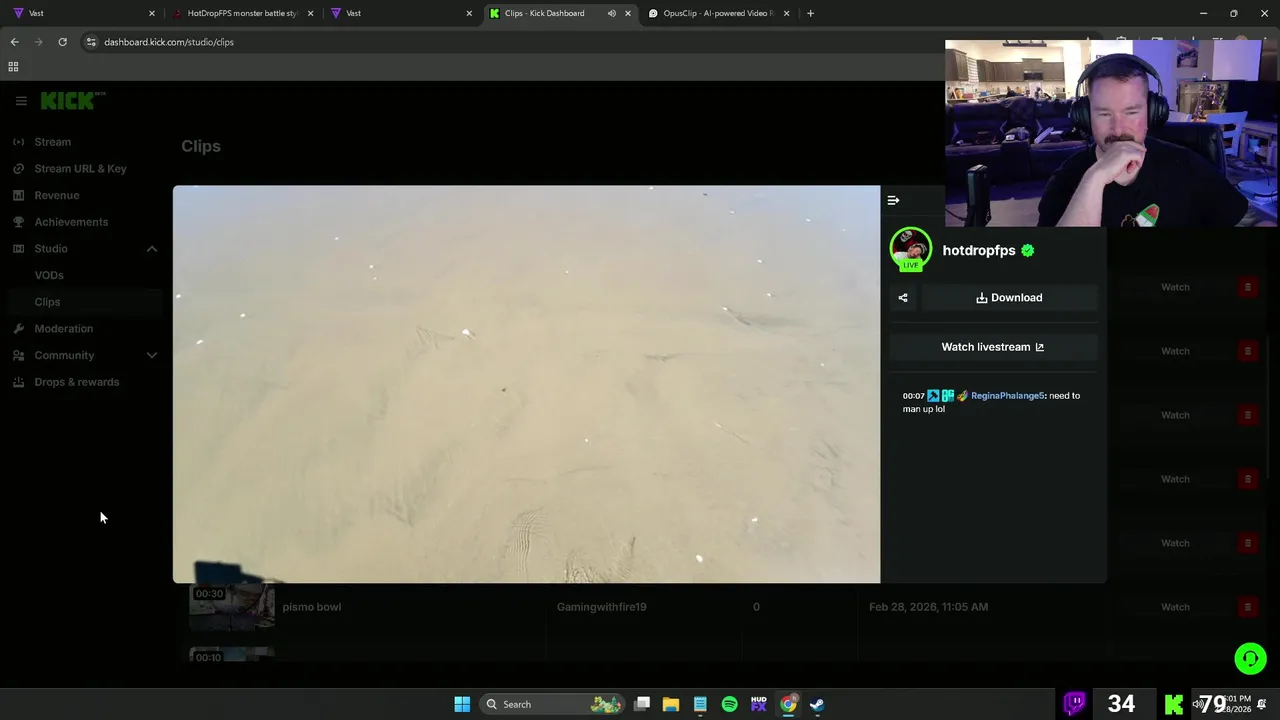Open the Moderation page
Viewport: 1280px width, 720px height.
64,329
